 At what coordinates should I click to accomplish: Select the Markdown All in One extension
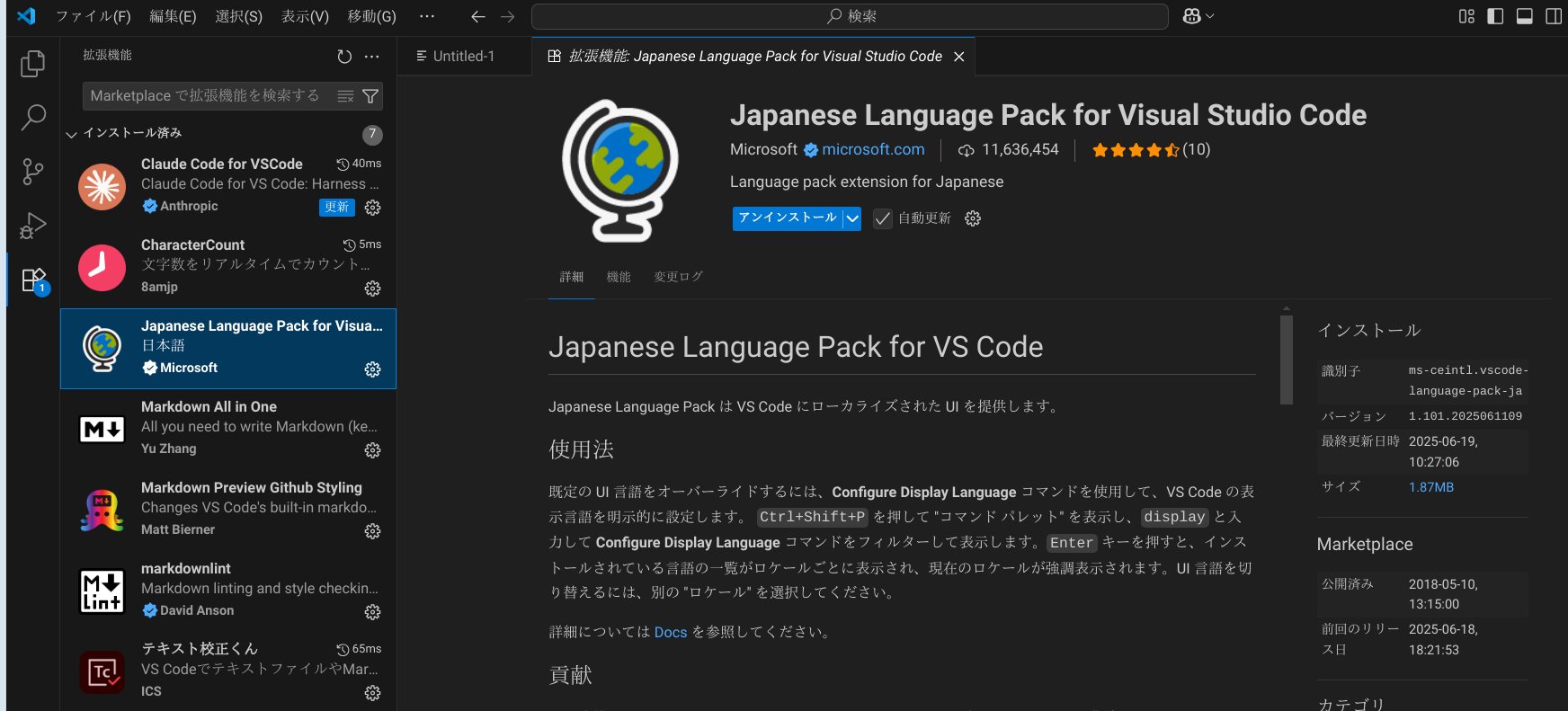click(228, 430)
